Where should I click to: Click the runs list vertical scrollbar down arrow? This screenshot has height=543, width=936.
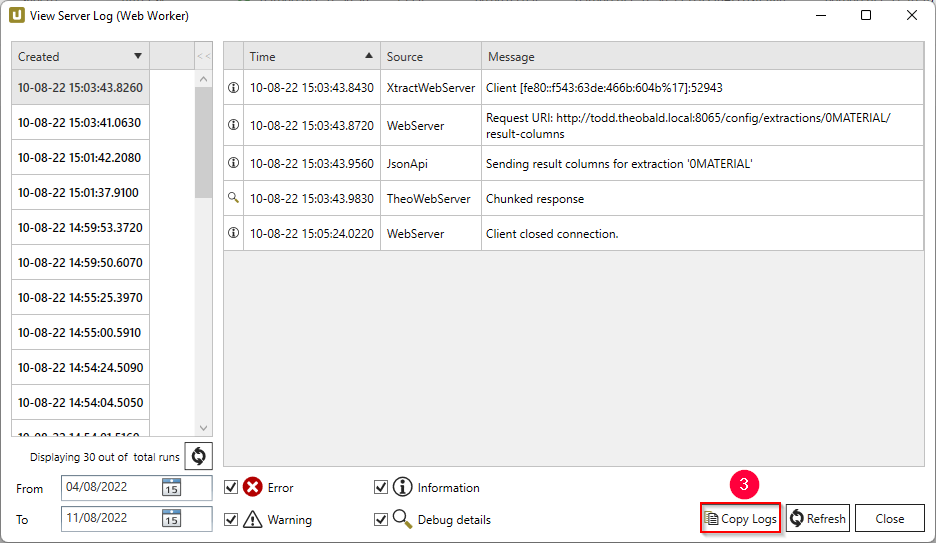(204, 428)
